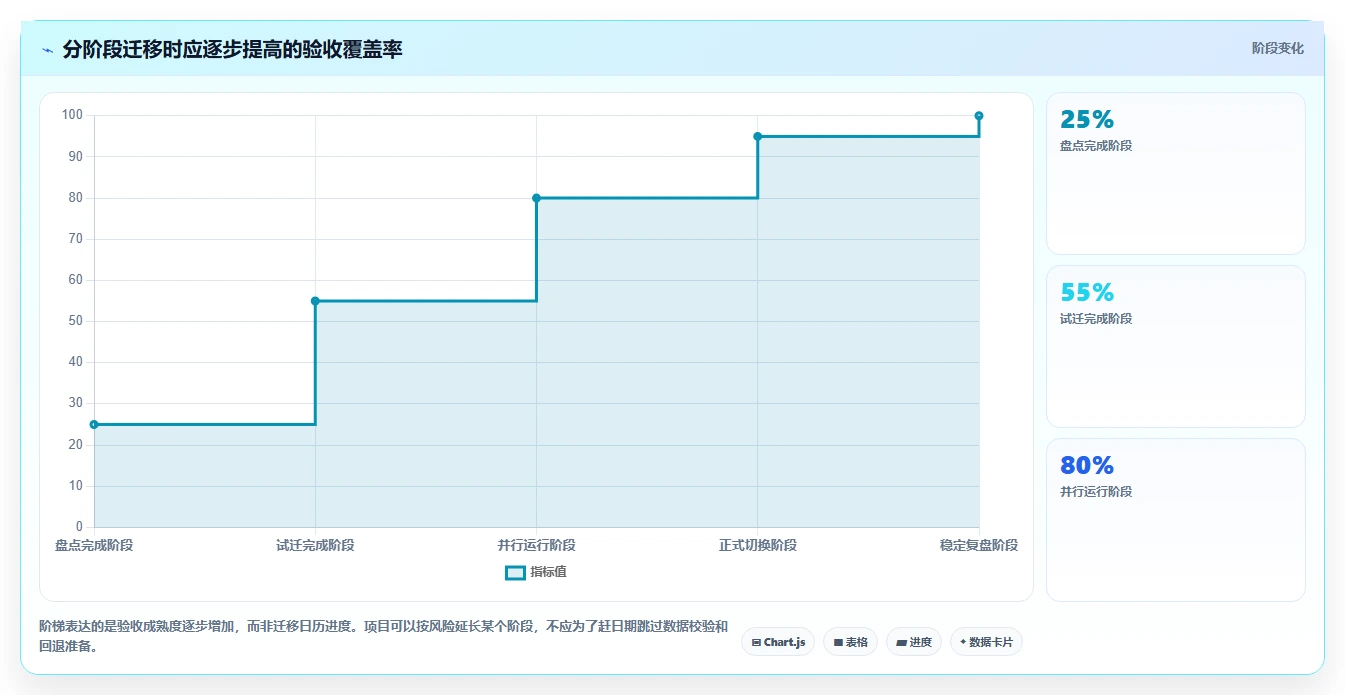Click the lightning icon beside the title
This screenshot has width=1345, height=695.
pyautogui.click(x=48, y=50)
